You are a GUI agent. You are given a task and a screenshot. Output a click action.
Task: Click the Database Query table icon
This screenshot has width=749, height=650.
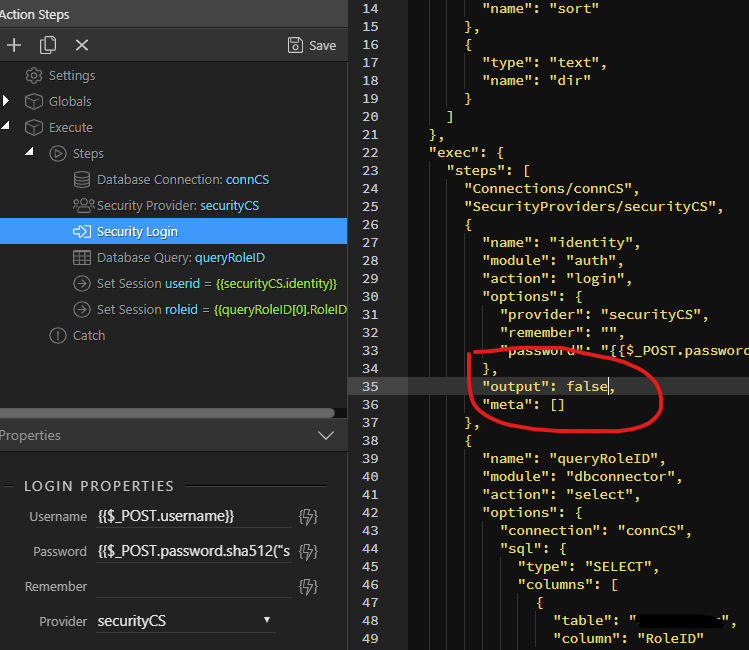coord(82,257)
